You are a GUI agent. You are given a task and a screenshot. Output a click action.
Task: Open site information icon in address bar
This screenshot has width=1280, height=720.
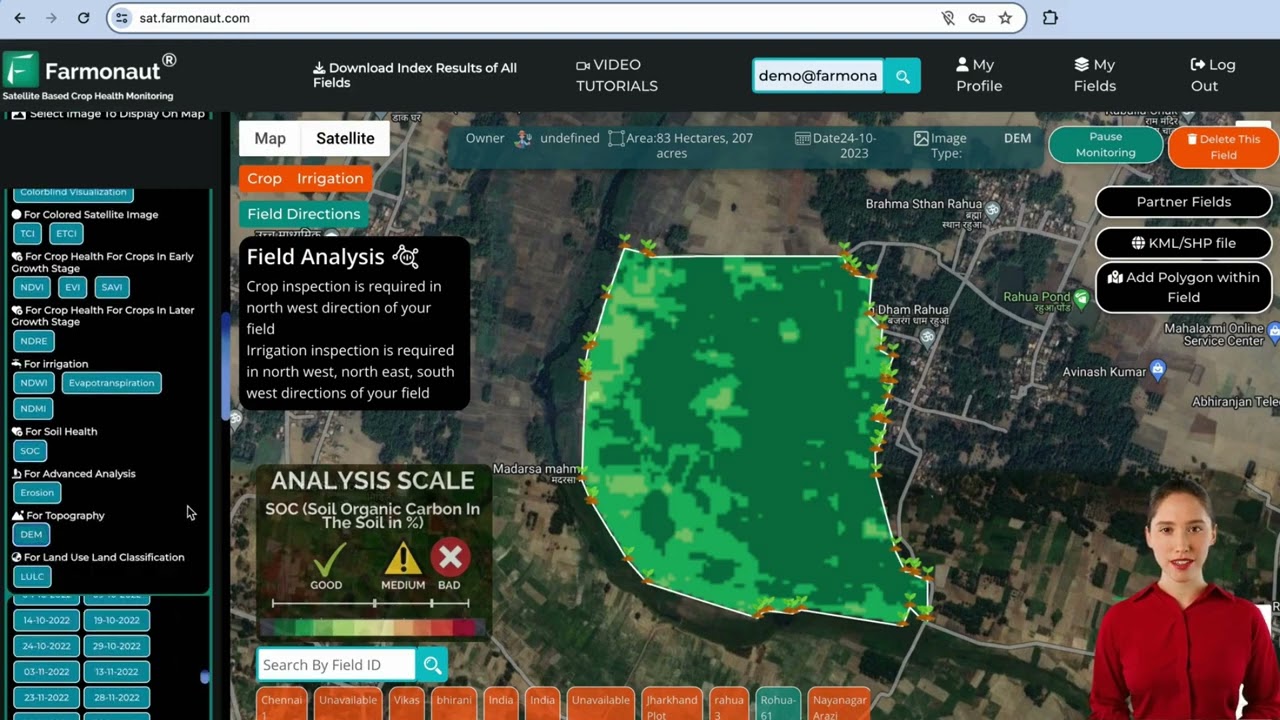pyautogui.click(x=122, y=18)
